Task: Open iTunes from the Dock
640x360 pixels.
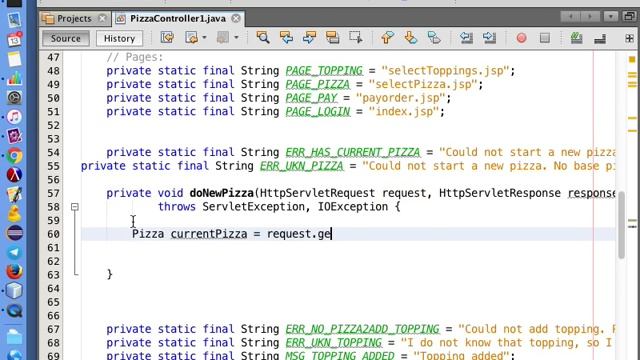Action: pos(14,117)
